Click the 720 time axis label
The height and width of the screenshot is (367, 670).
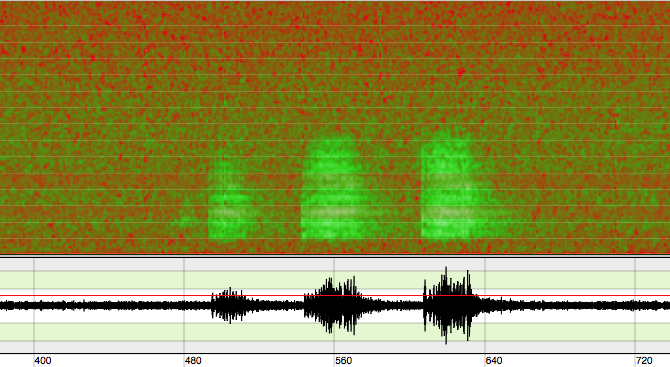pyautogui.click(x=644, y=361)
